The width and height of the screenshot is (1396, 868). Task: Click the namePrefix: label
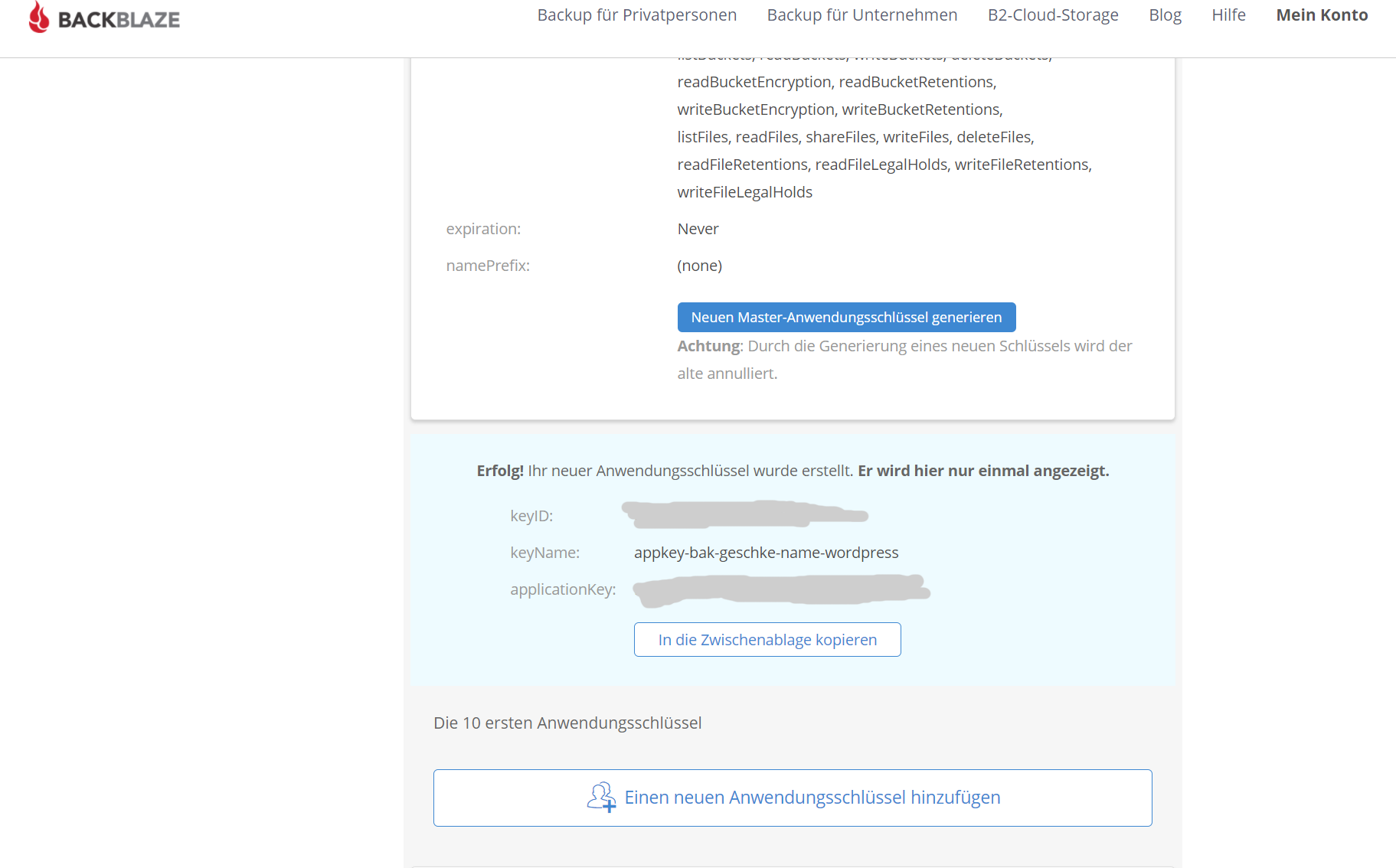click(x=488, y=266)
